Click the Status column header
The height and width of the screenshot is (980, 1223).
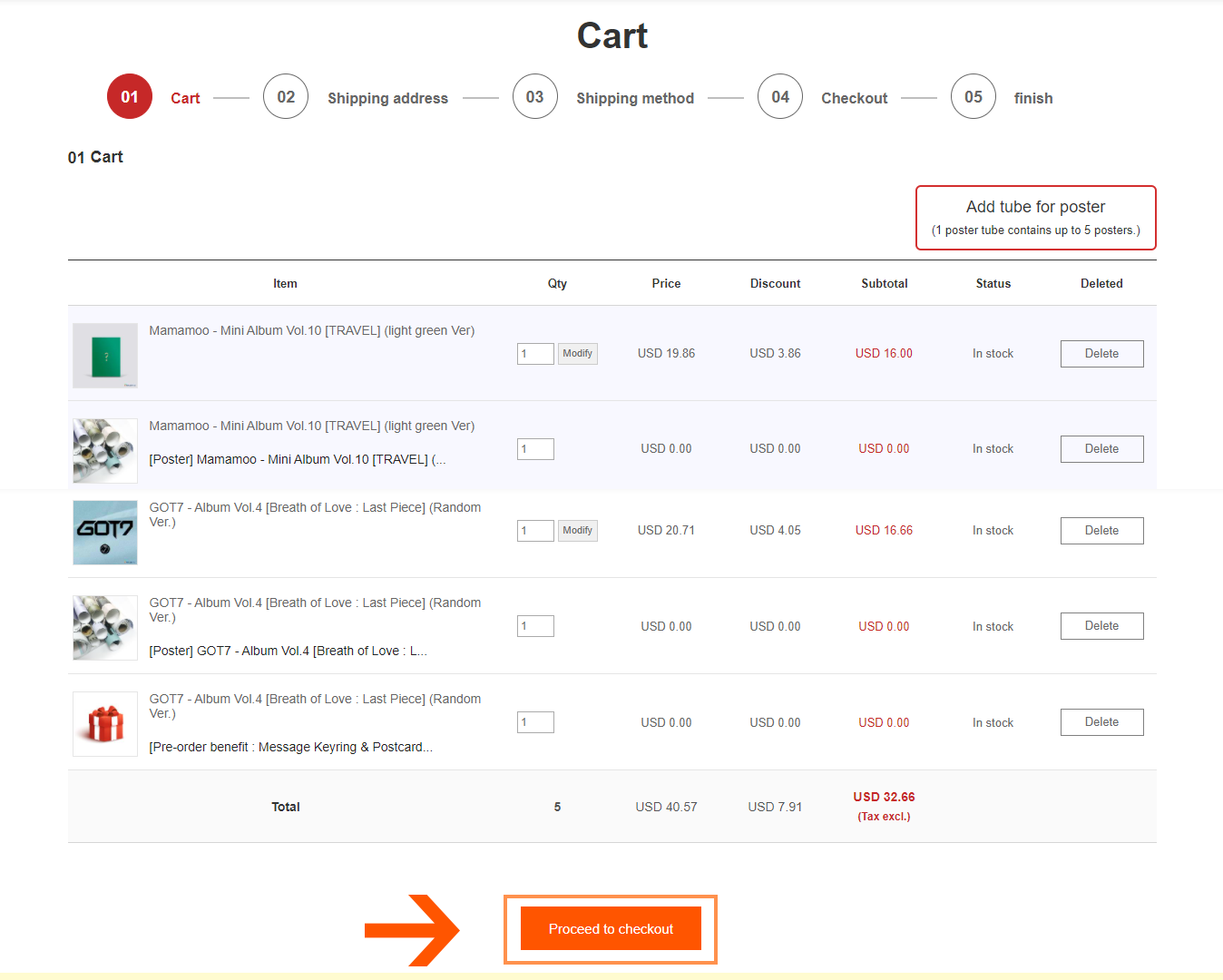coord(993,283)
